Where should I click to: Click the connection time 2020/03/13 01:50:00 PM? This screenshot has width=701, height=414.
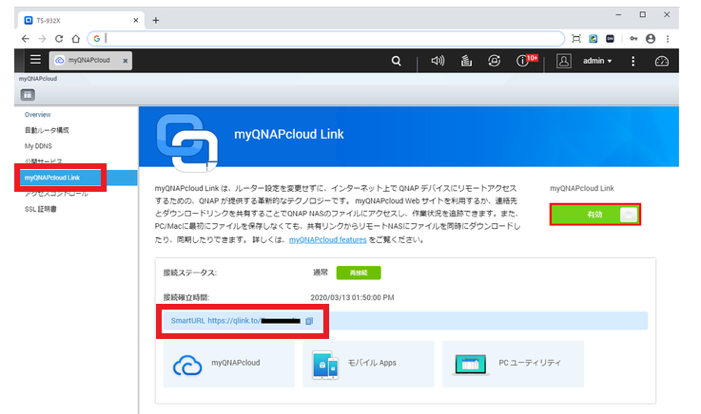(x=352, y=297)
